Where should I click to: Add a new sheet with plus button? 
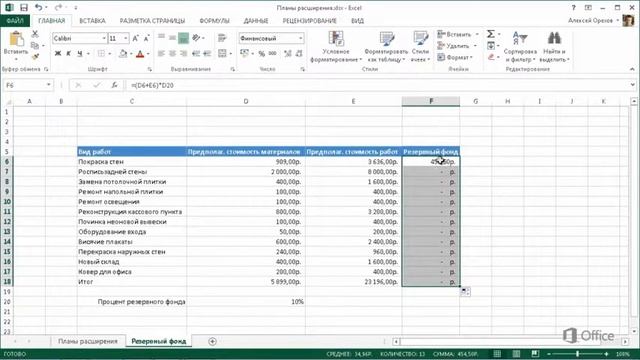click(212, 341)
